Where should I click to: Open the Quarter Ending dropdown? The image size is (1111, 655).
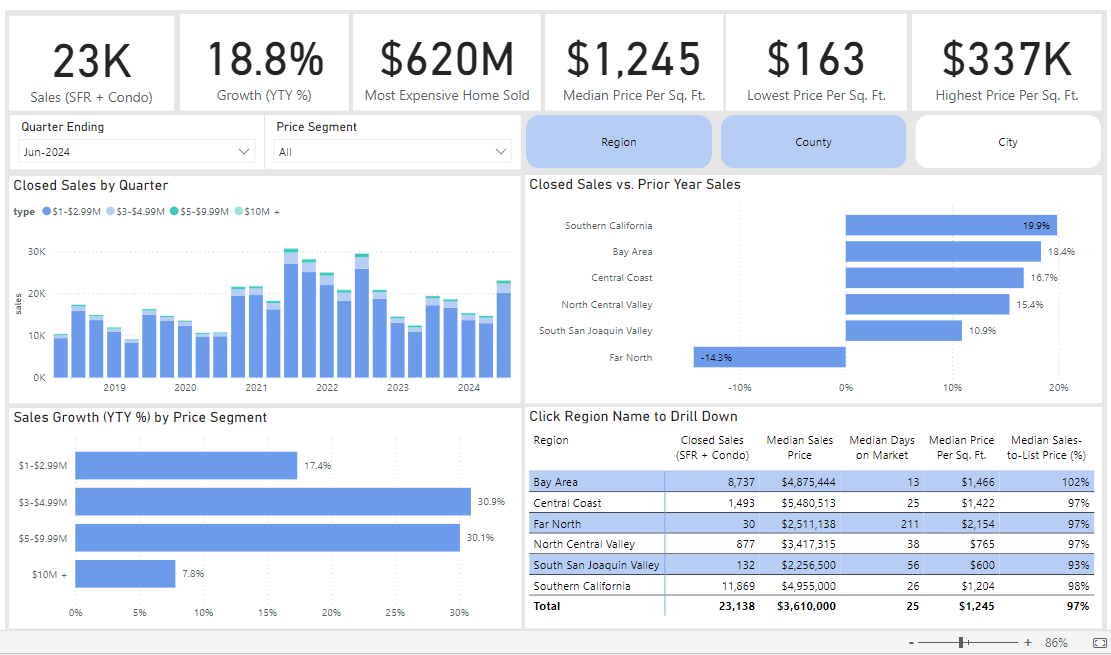pos(137,151)
